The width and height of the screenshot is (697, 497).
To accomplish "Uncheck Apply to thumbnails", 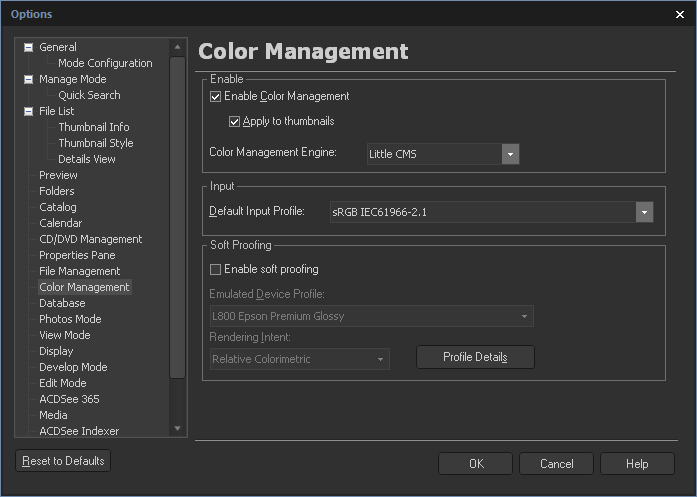I will pyautogui.click(x=235, y=122).
